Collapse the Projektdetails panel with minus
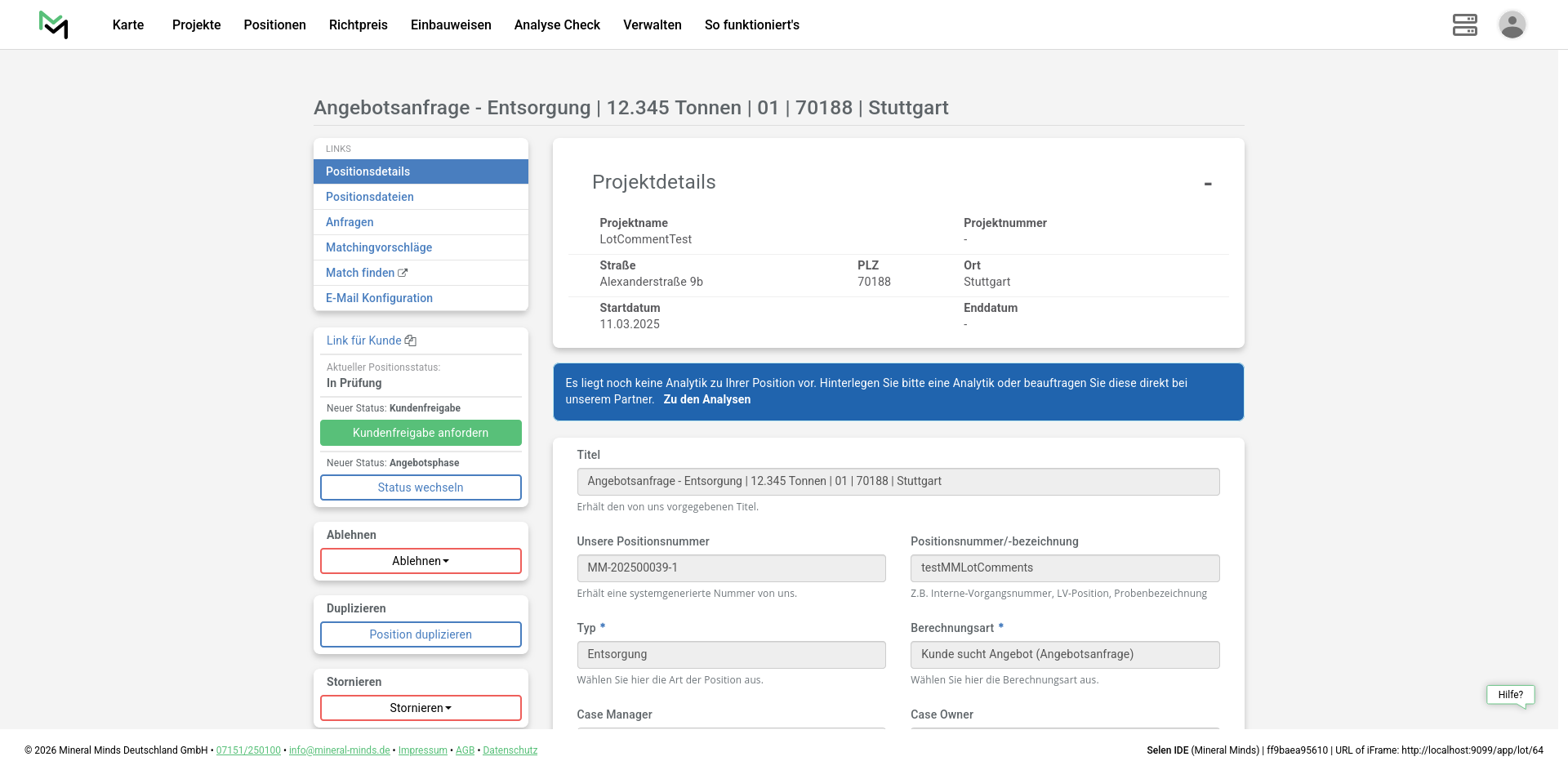This screenshot has width=1568, height=770. click(x=1207, y=184)
